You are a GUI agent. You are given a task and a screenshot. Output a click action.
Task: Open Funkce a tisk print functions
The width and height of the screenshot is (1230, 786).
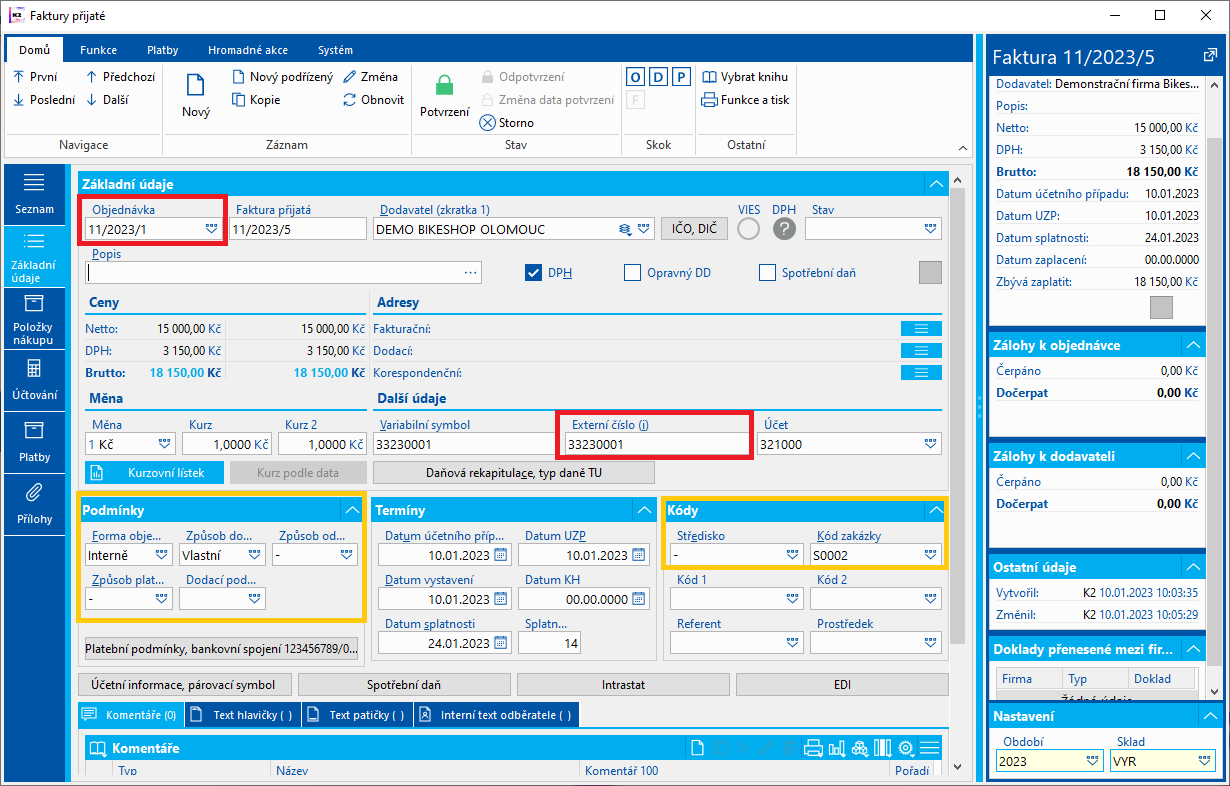(x=746, y=100)
